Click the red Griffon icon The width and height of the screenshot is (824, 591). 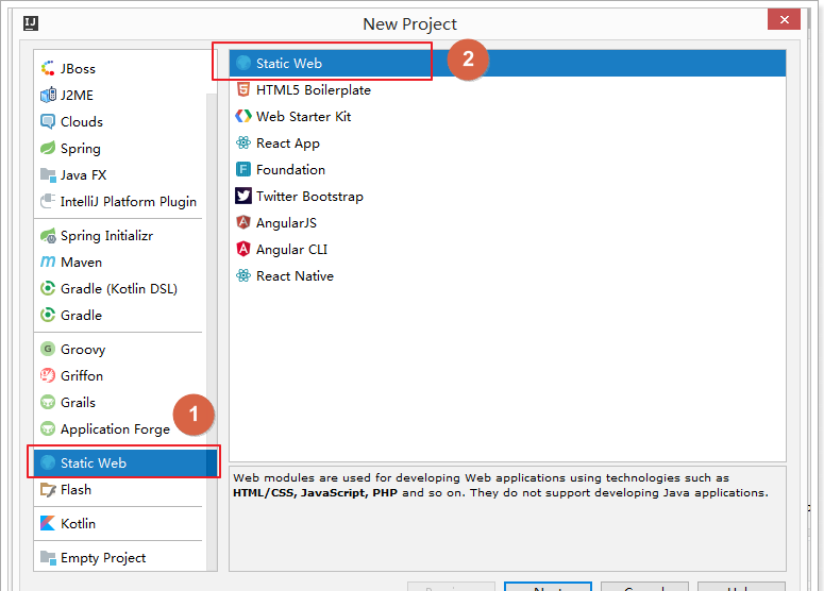pyautogui.click(x=48, y=376)
